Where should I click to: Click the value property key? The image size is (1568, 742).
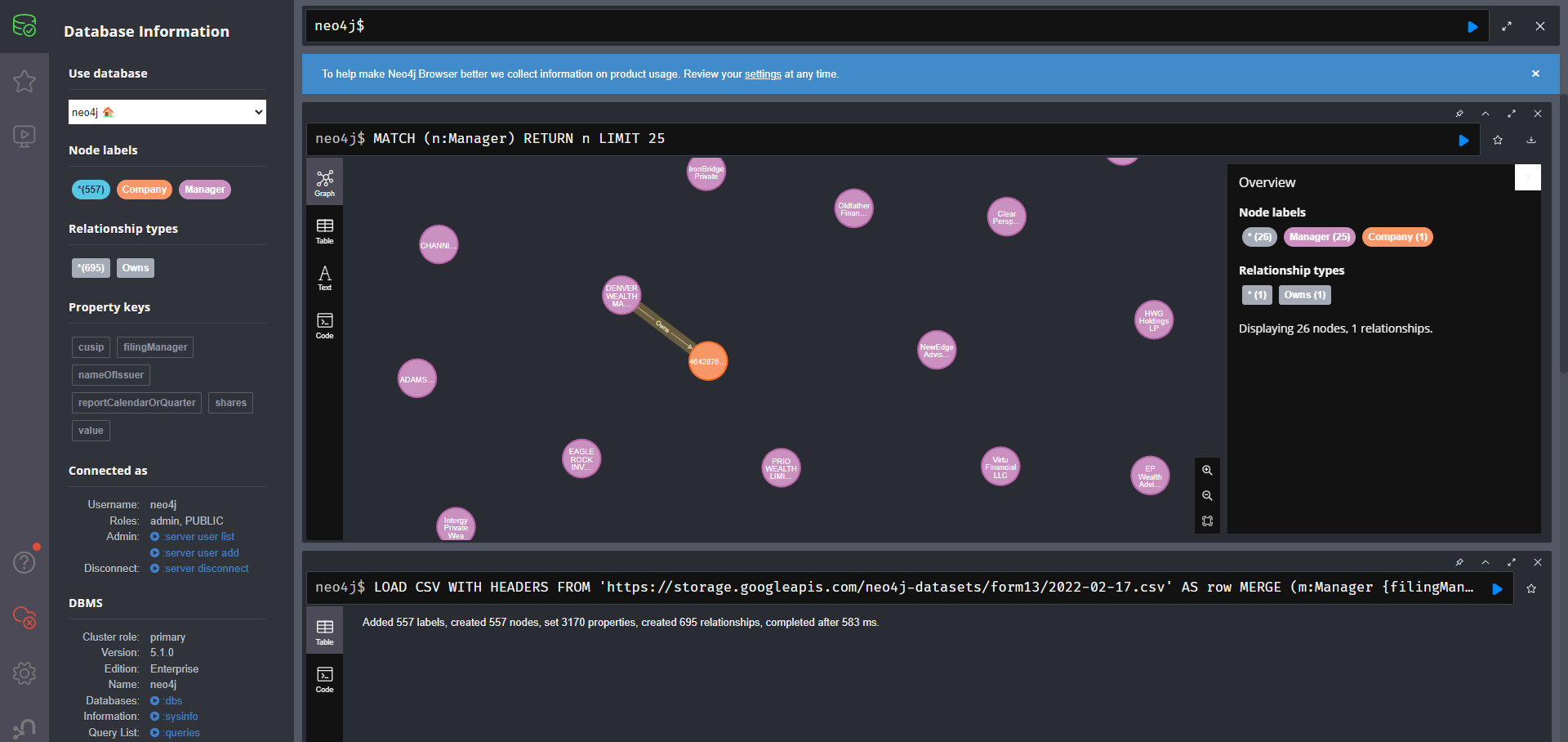pyautogui.click(x=91, y=431)
